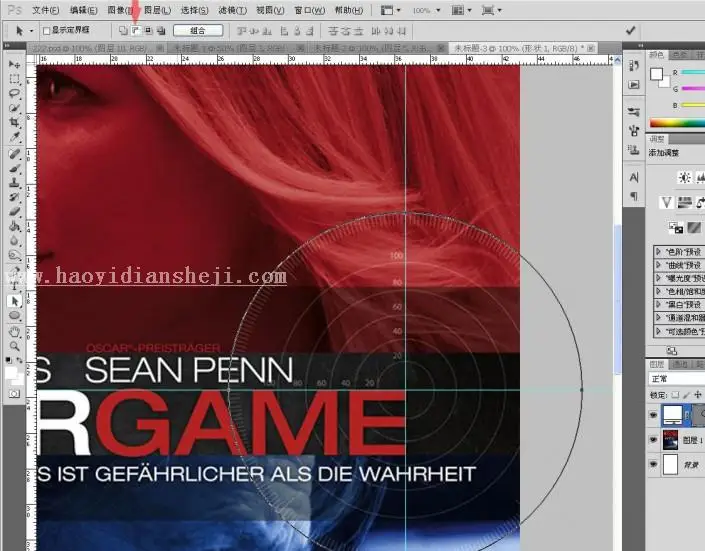Select the Zoom magnifier tool
Viewport: 705px width, 551px height.
[14, 347]
